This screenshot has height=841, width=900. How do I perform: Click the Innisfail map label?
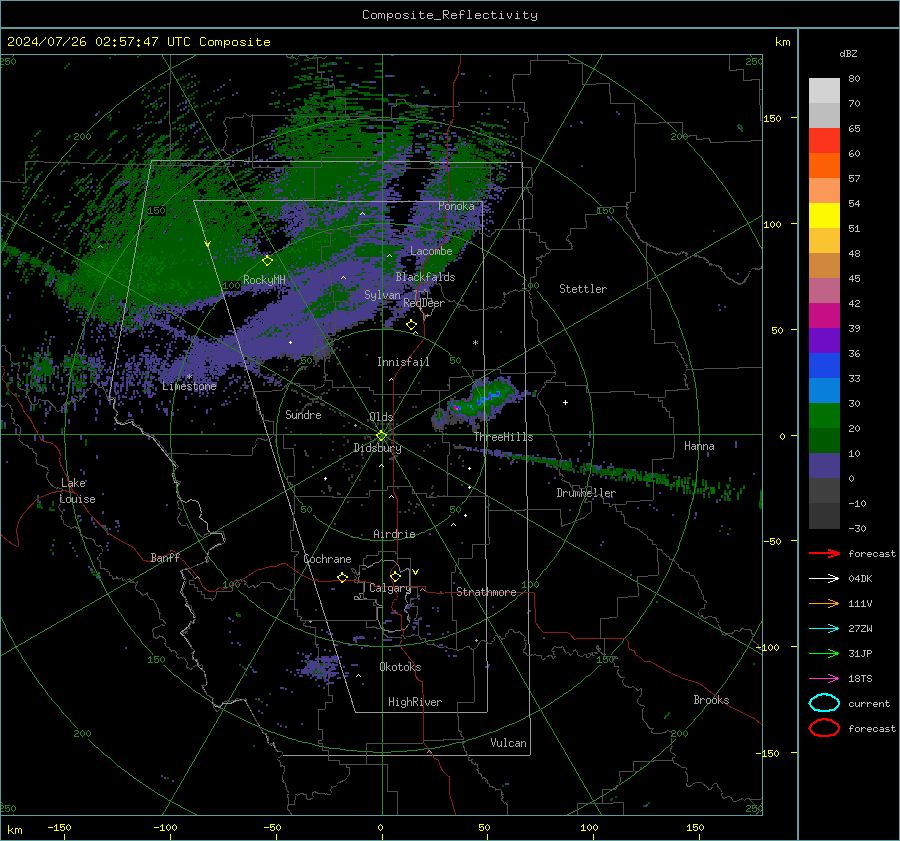pyautogui.click(x=403, y=362)
